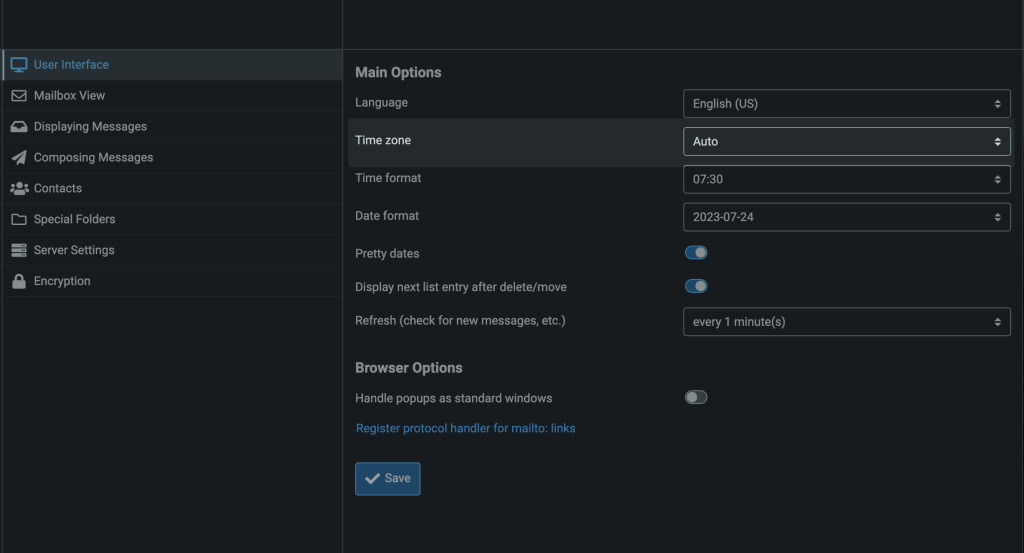This screenshot has width=1024, height=553.
Task: Enable Handle popups as standard windows
Action: (x=696, y=398)
